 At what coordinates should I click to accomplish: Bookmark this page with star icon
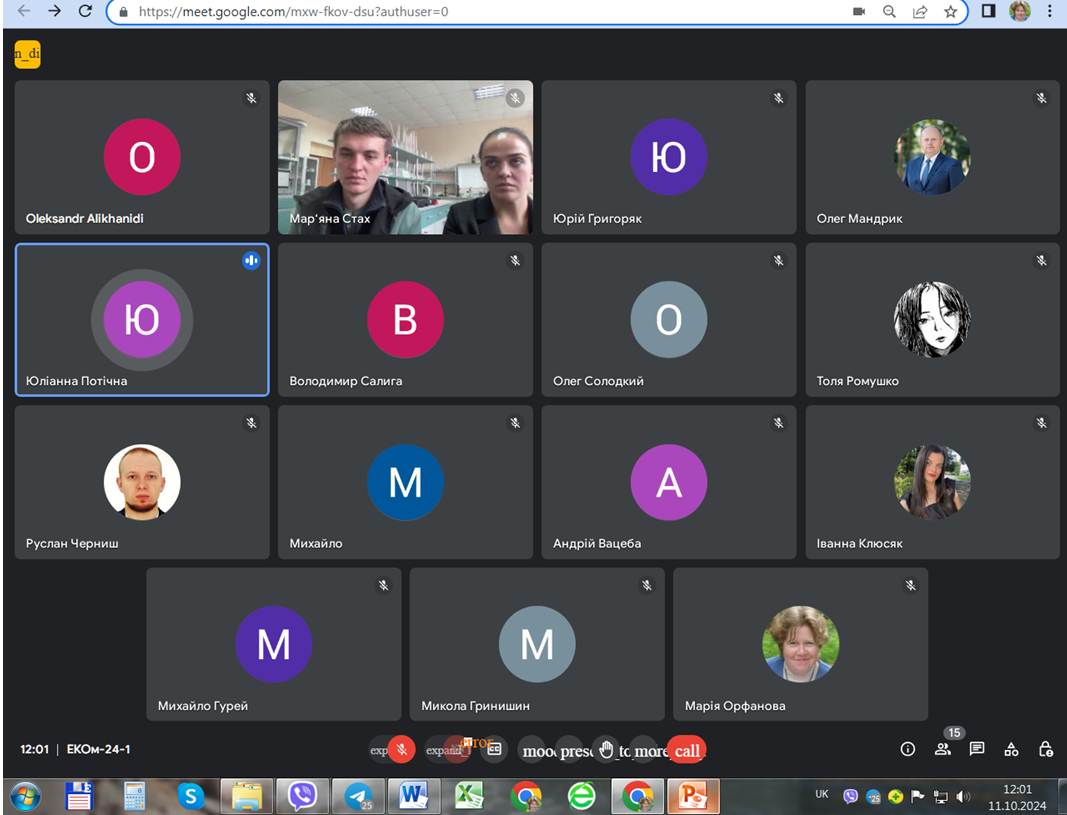[950, 12]
